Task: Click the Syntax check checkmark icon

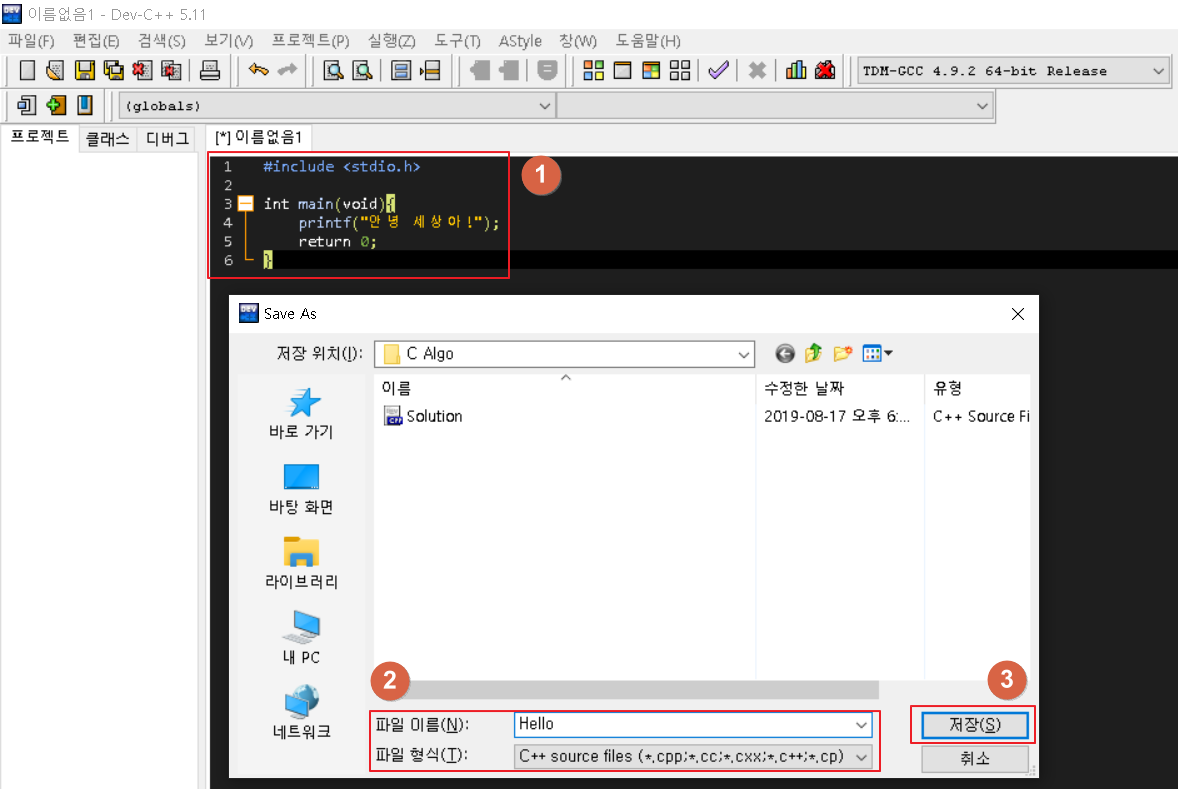Action: coord(719,71)
